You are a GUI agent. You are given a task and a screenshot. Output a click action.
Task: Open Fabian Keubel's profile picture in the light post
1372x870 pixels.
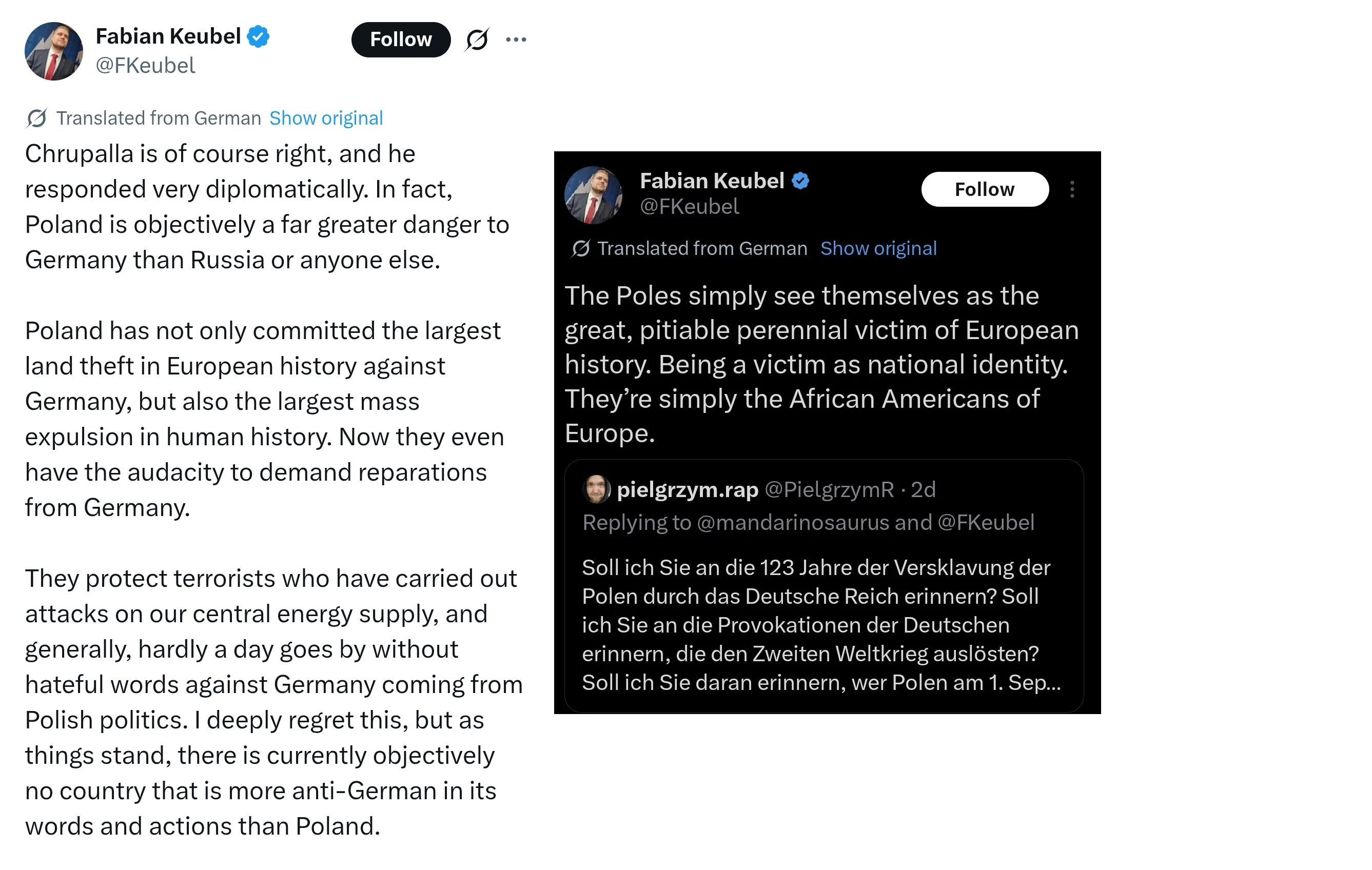53,51
